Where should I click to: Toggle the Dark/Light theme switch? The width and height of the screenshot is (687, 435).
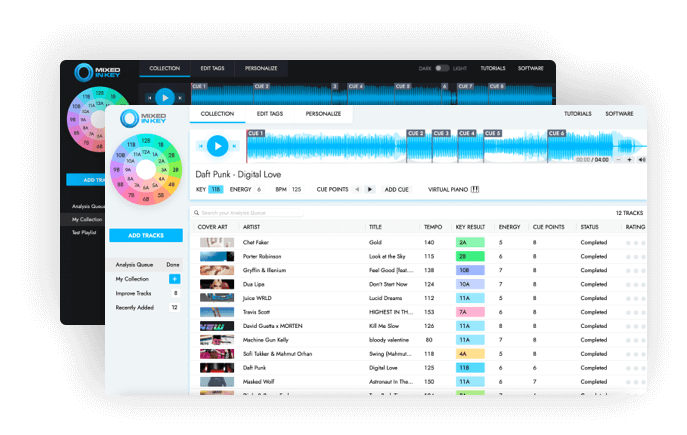[x=442, y=68]
